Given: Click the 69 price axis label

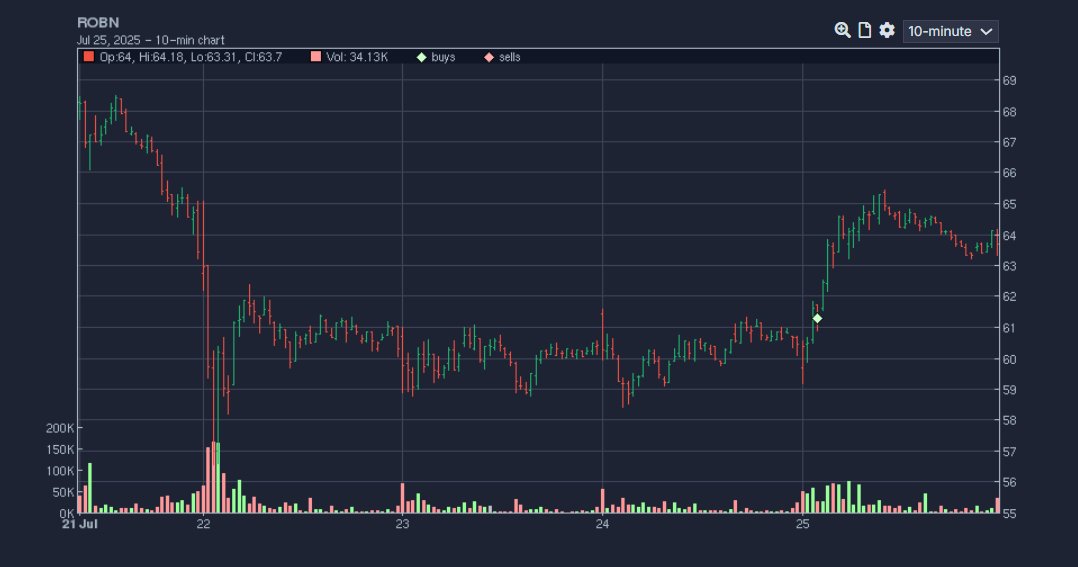Looking at the screenshot, I should click(1009, 80).
